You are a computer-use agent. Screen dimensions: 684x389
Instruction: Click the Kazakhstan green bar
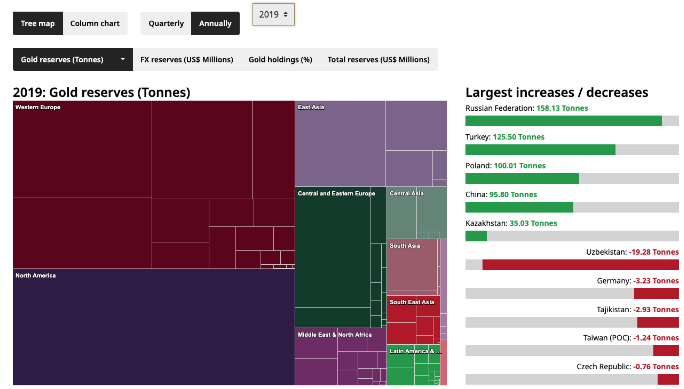[476, 236]
